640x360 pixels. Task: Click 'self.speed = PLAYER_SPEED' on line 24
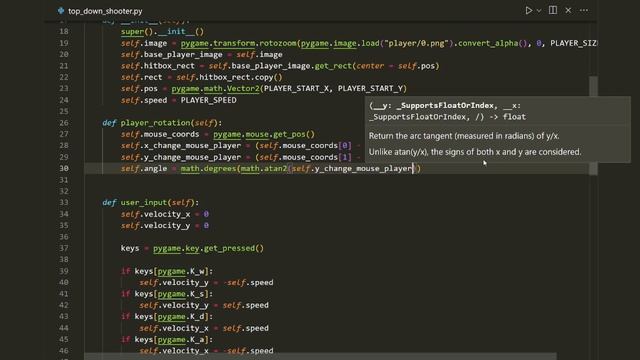(x=178, y=100)
